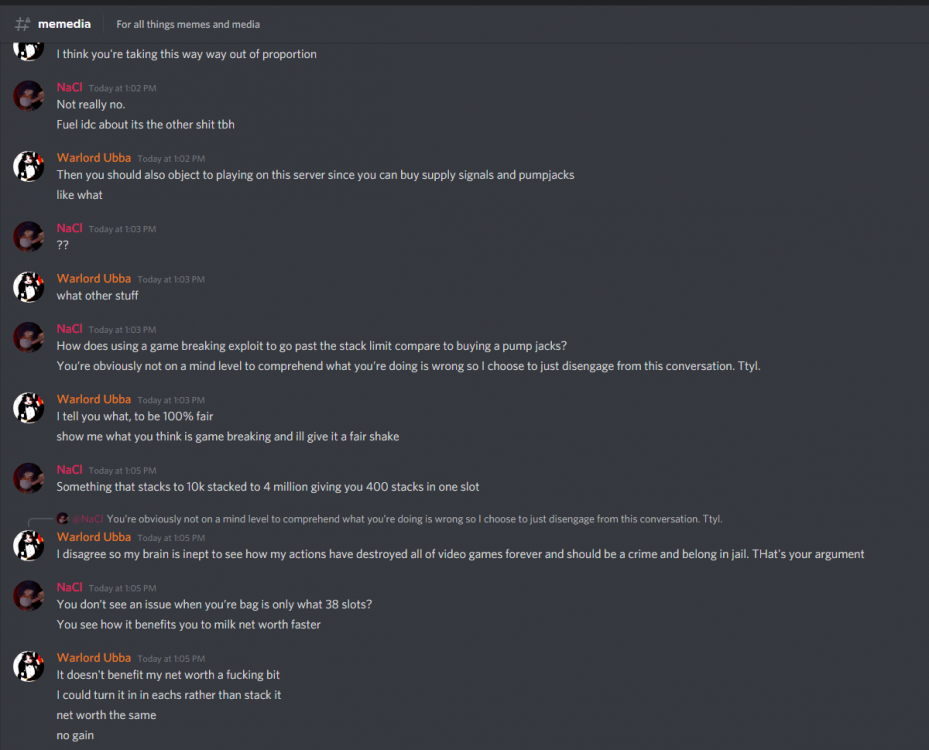Click the small NaCl avatar in the reply preview
The height and width of the screenshot is (750, 929).
[62, 519]
